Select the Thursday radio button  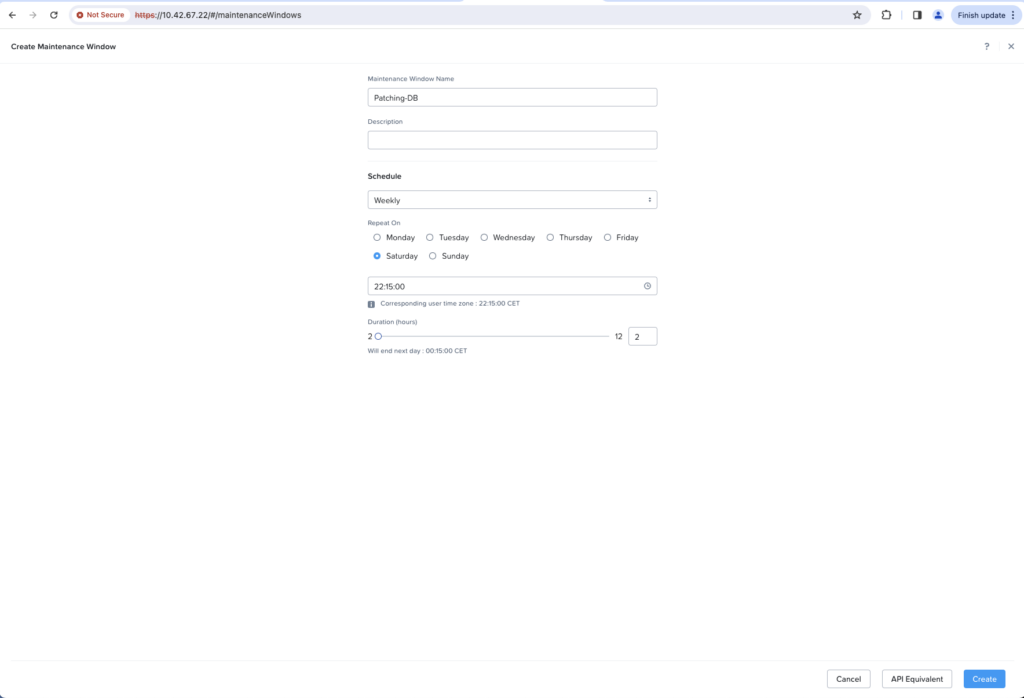click(550, 238)
